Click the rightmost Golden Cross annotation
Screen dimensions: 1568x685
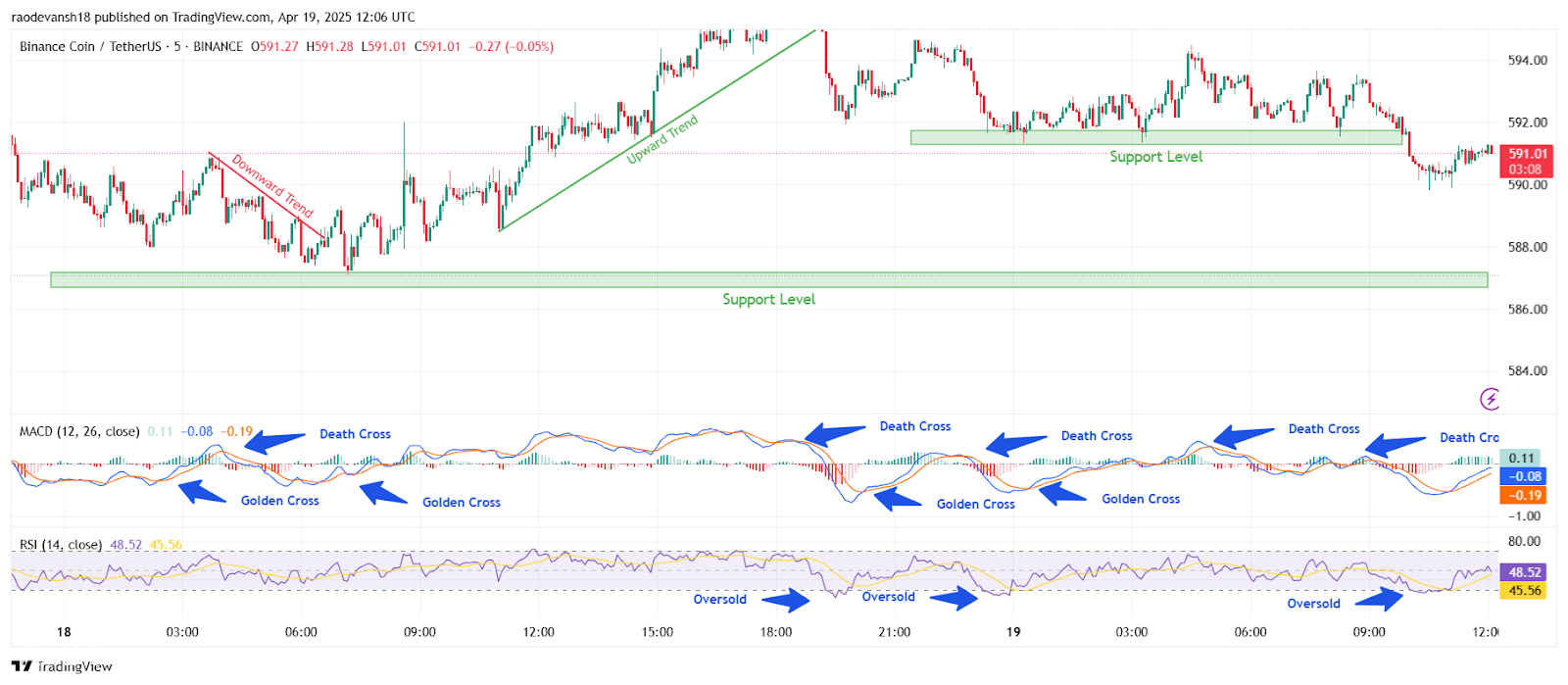(x=1141, y=499)
